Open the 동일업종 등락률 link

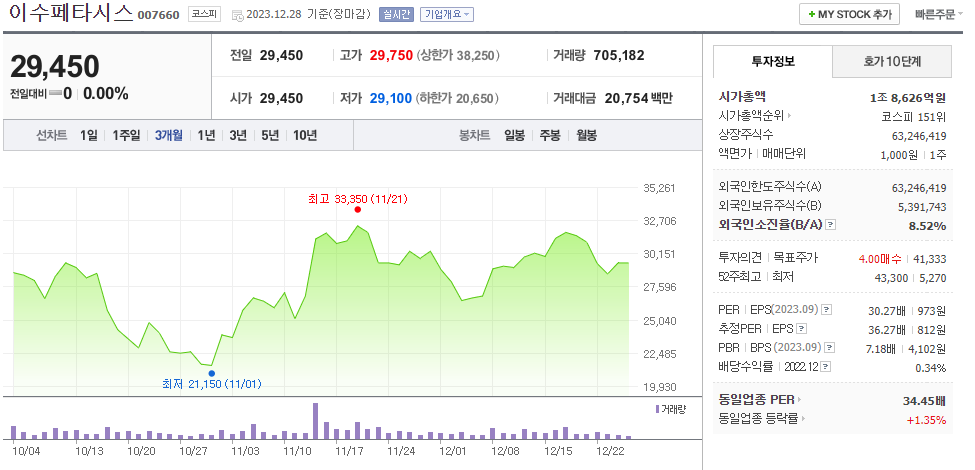pos(760,419)
